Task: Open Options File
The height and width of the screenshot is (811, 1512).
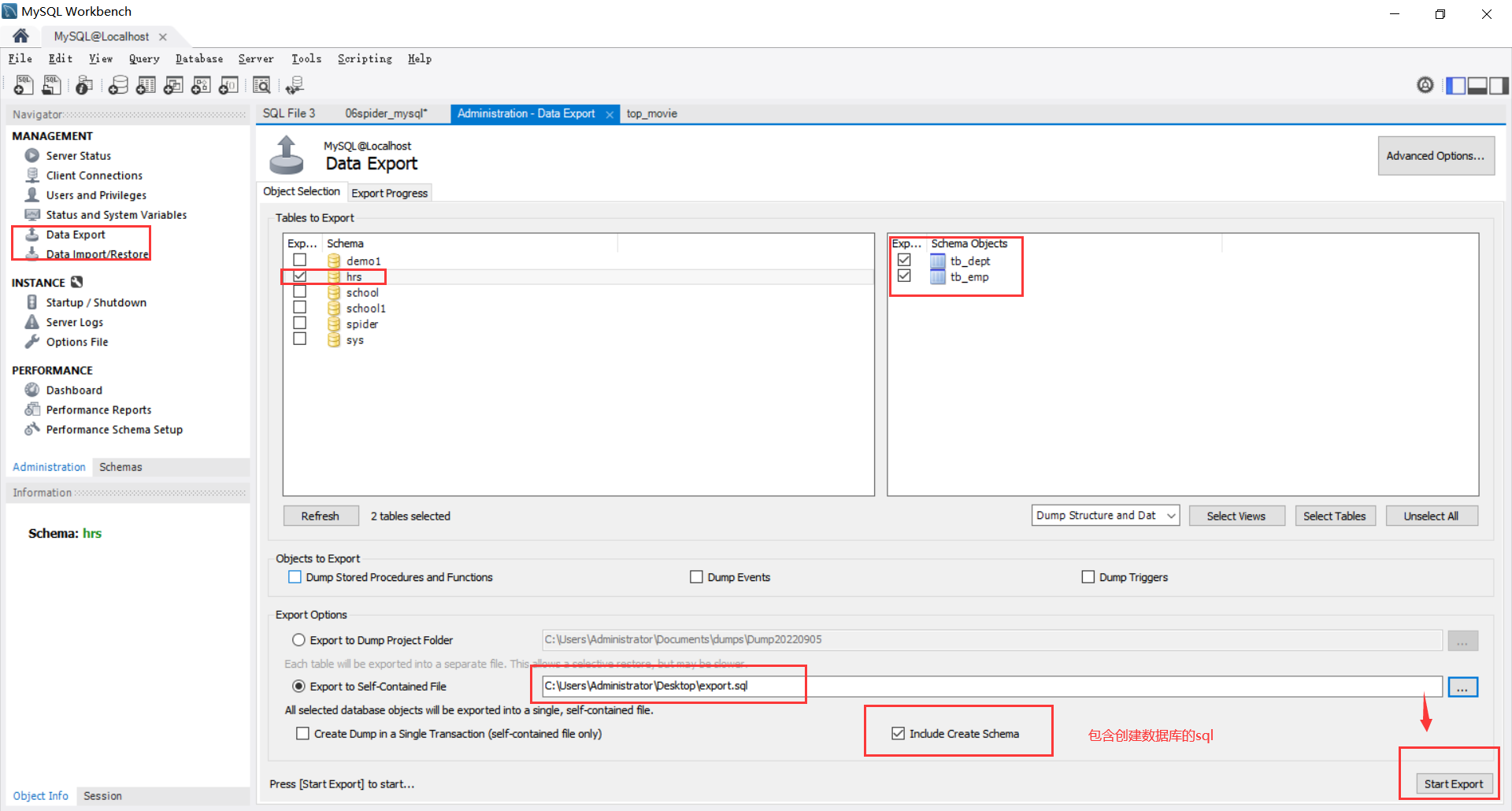Action: 76,342
